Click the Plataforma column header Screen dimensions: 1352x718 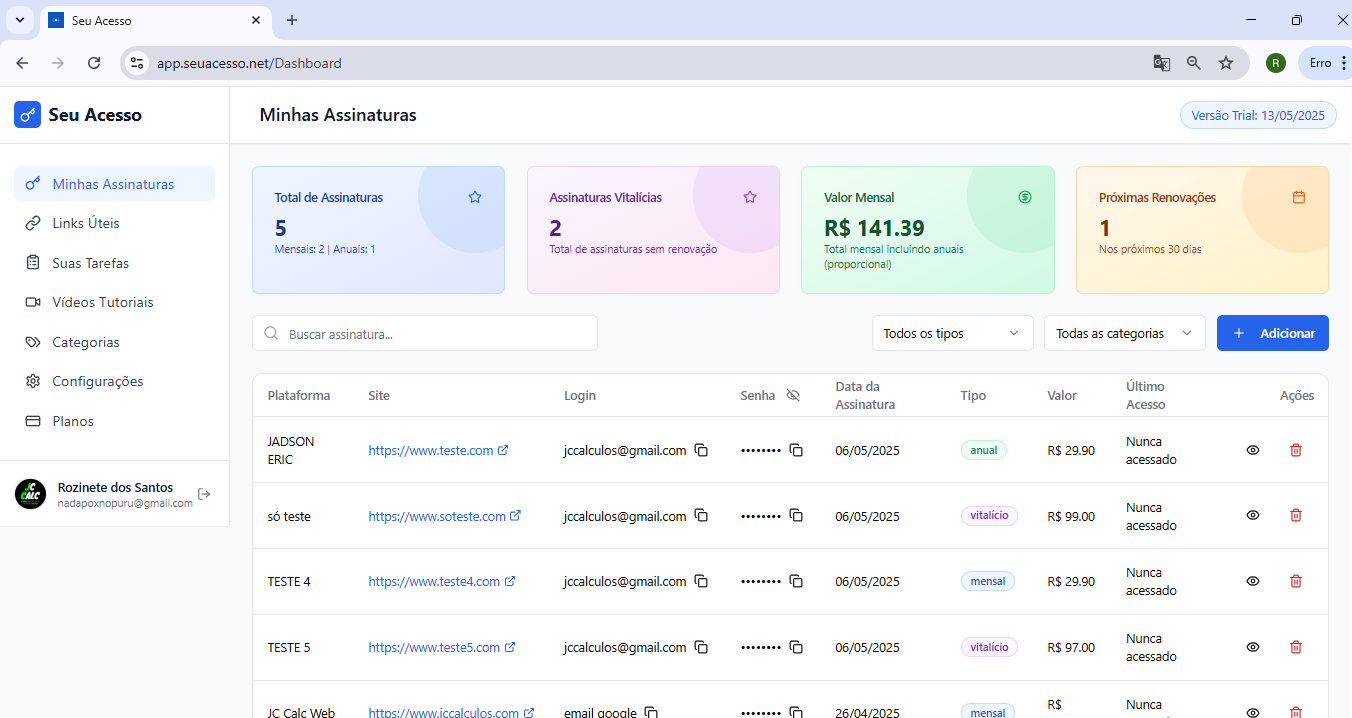click(x=299, y=395)
